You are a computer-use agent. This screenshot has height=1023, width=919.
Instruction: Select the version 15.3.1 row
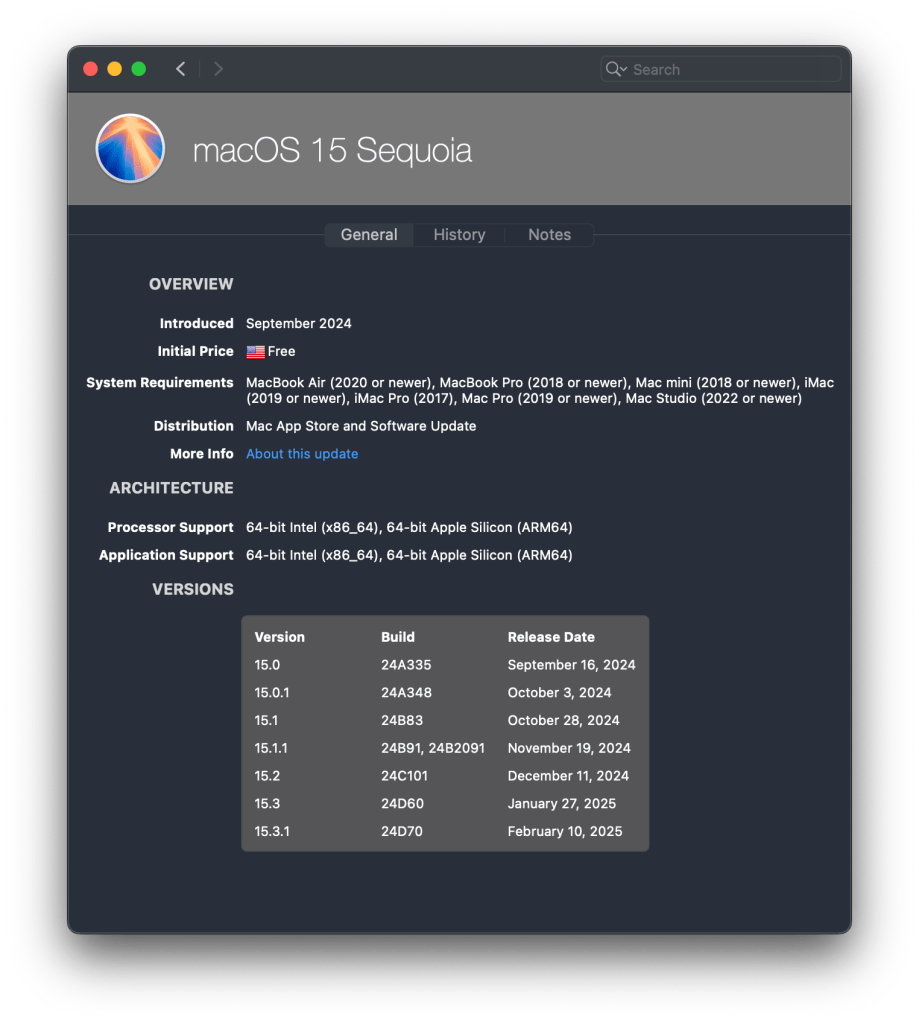pyautogui.click(x=445, y=831)
